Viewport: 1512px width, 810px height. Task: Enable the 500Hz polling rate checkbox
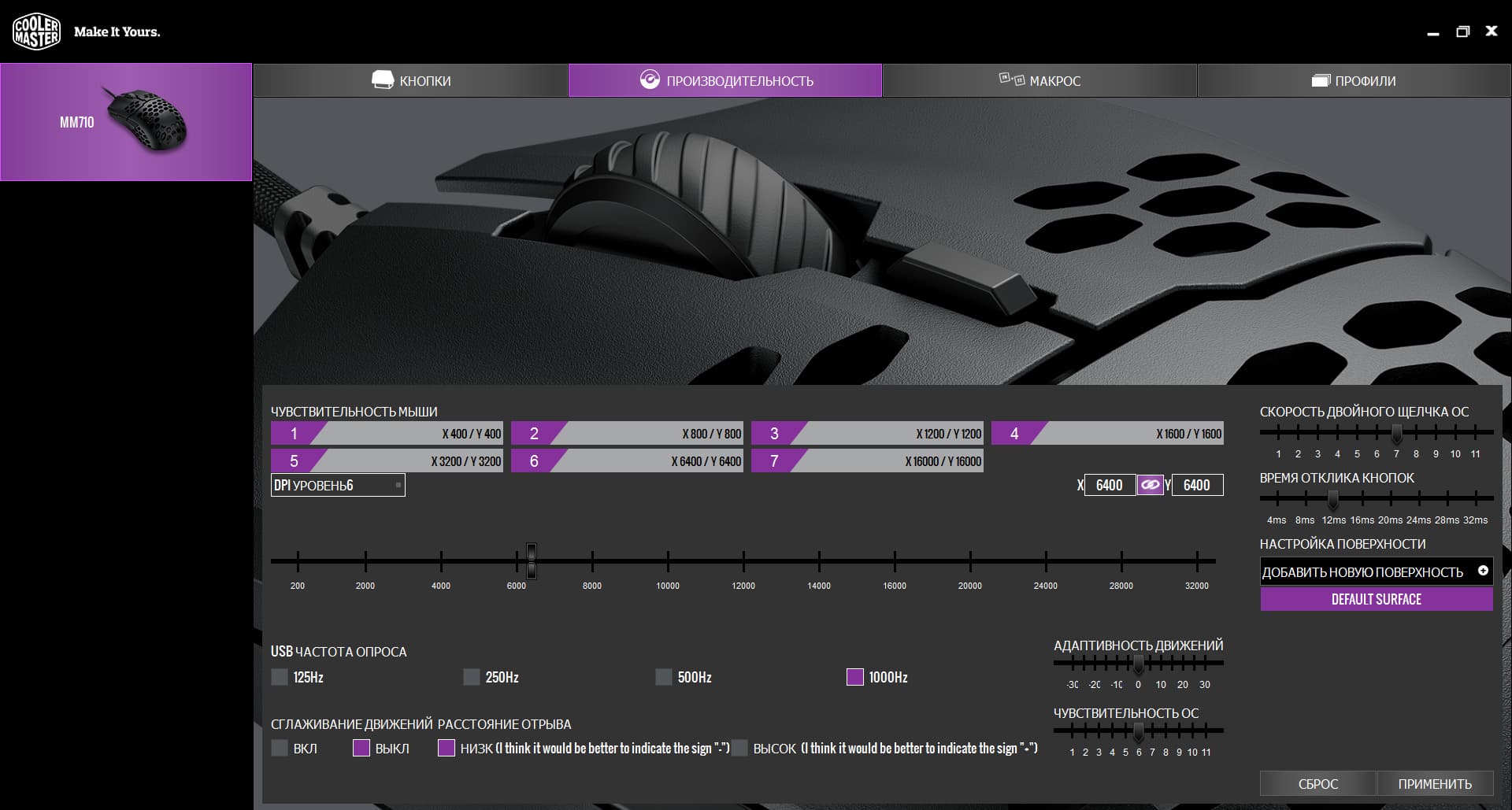pyautogui.click(x=664, y=677)
